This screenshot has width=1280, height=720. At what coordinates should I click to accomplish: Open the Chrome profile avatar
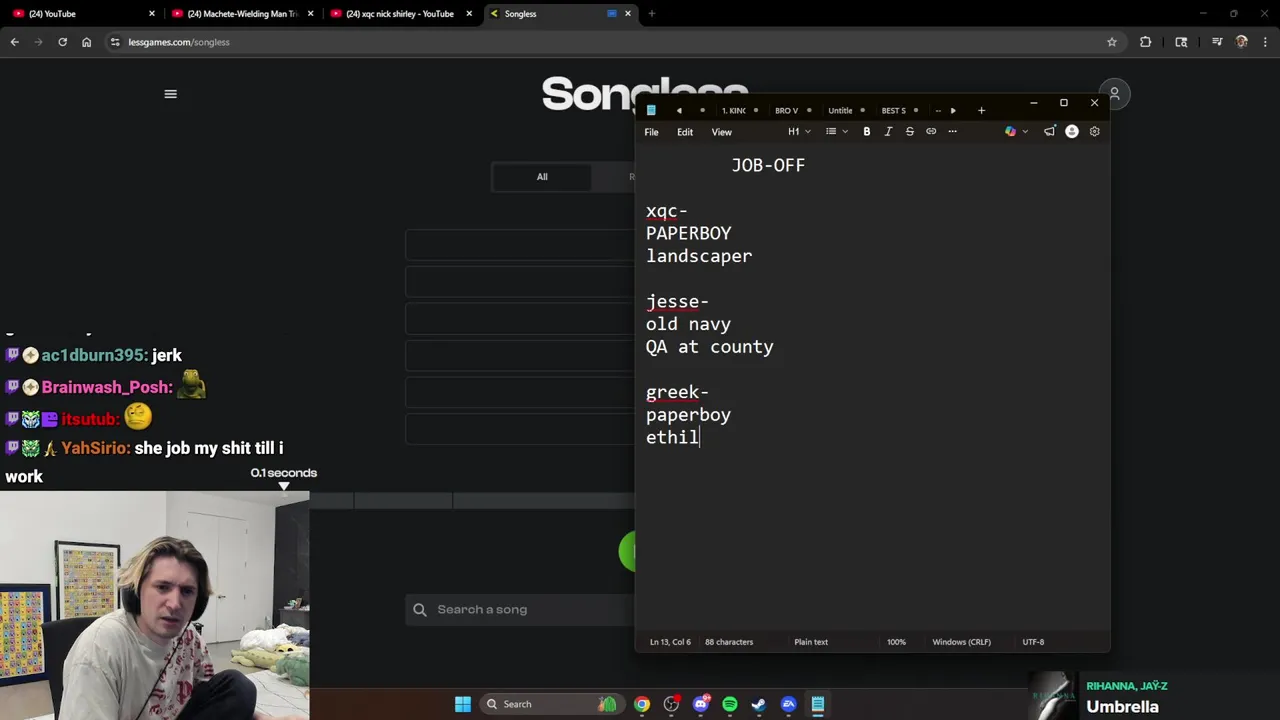[1242, 42]
